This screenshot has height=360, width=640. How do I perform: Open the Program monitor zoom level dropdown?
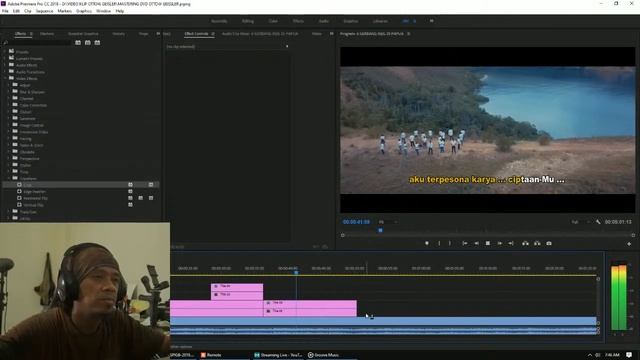[x=388, y=222]
